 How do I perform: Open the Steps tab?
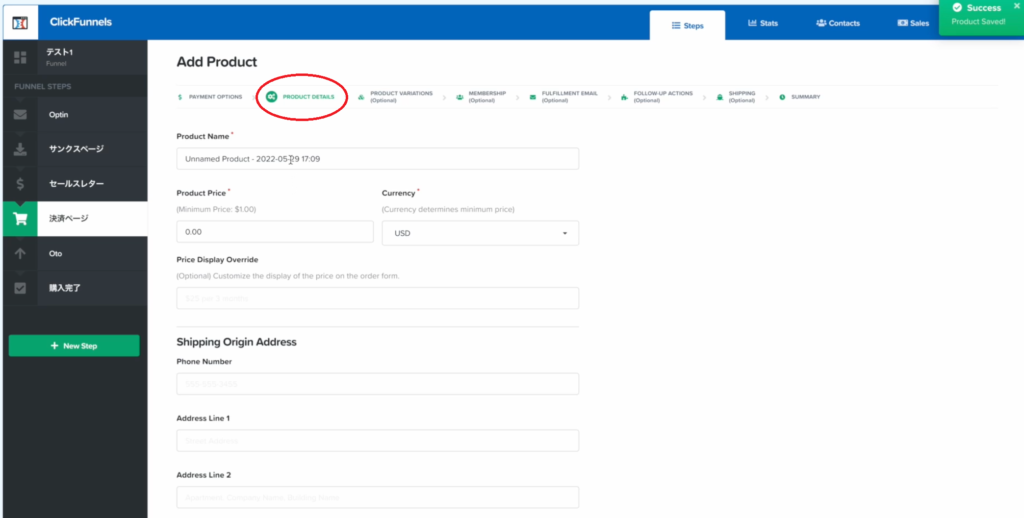687,25
